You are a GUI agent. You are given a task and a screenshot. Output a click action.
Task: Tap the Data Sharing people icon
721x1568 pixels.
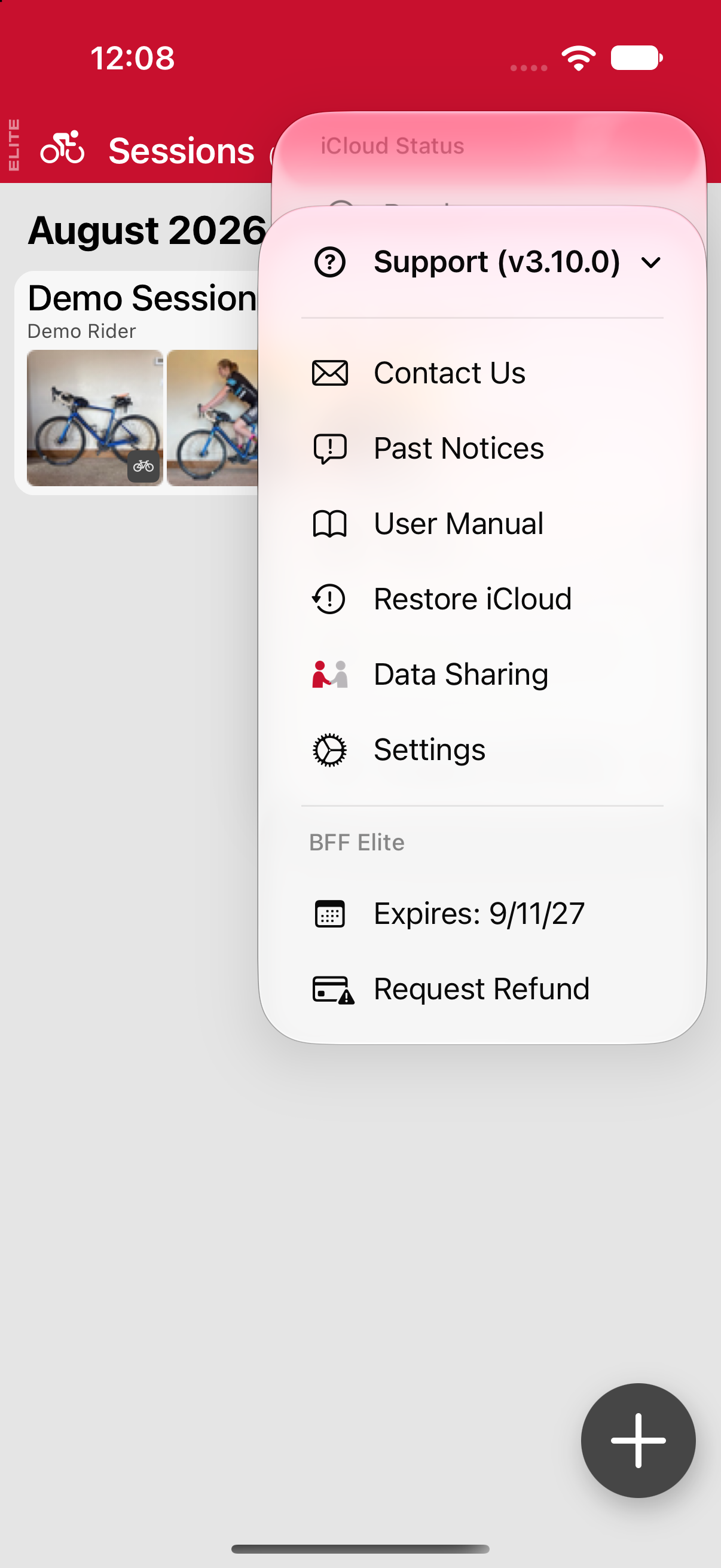[330, 675]
